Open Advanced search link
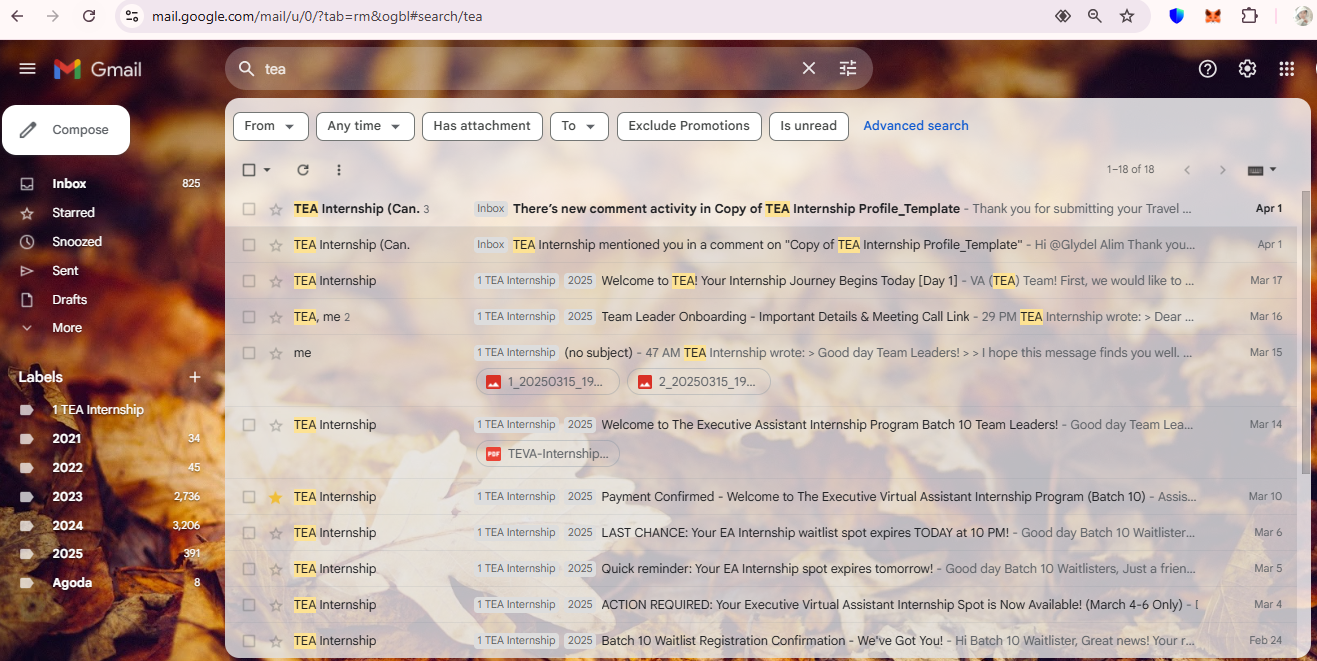Viewport: 1317px width, 661px height. (x=916, y=126)
